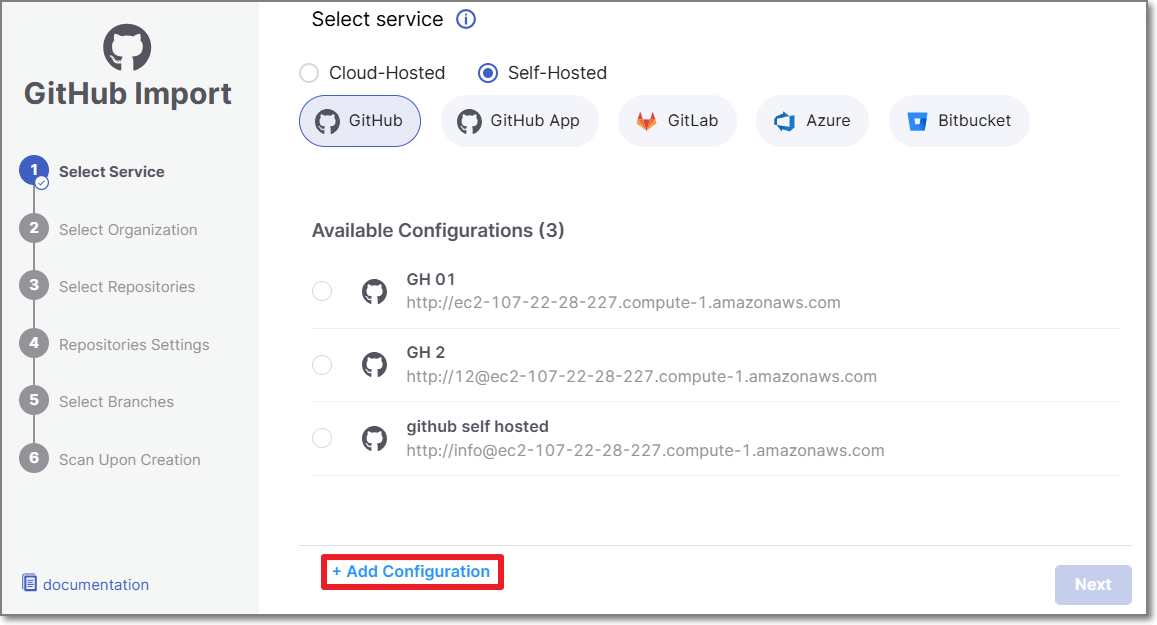Go to step 2 Select Organization
Screen dimensions: 1157x625
(x=128, y=230)
